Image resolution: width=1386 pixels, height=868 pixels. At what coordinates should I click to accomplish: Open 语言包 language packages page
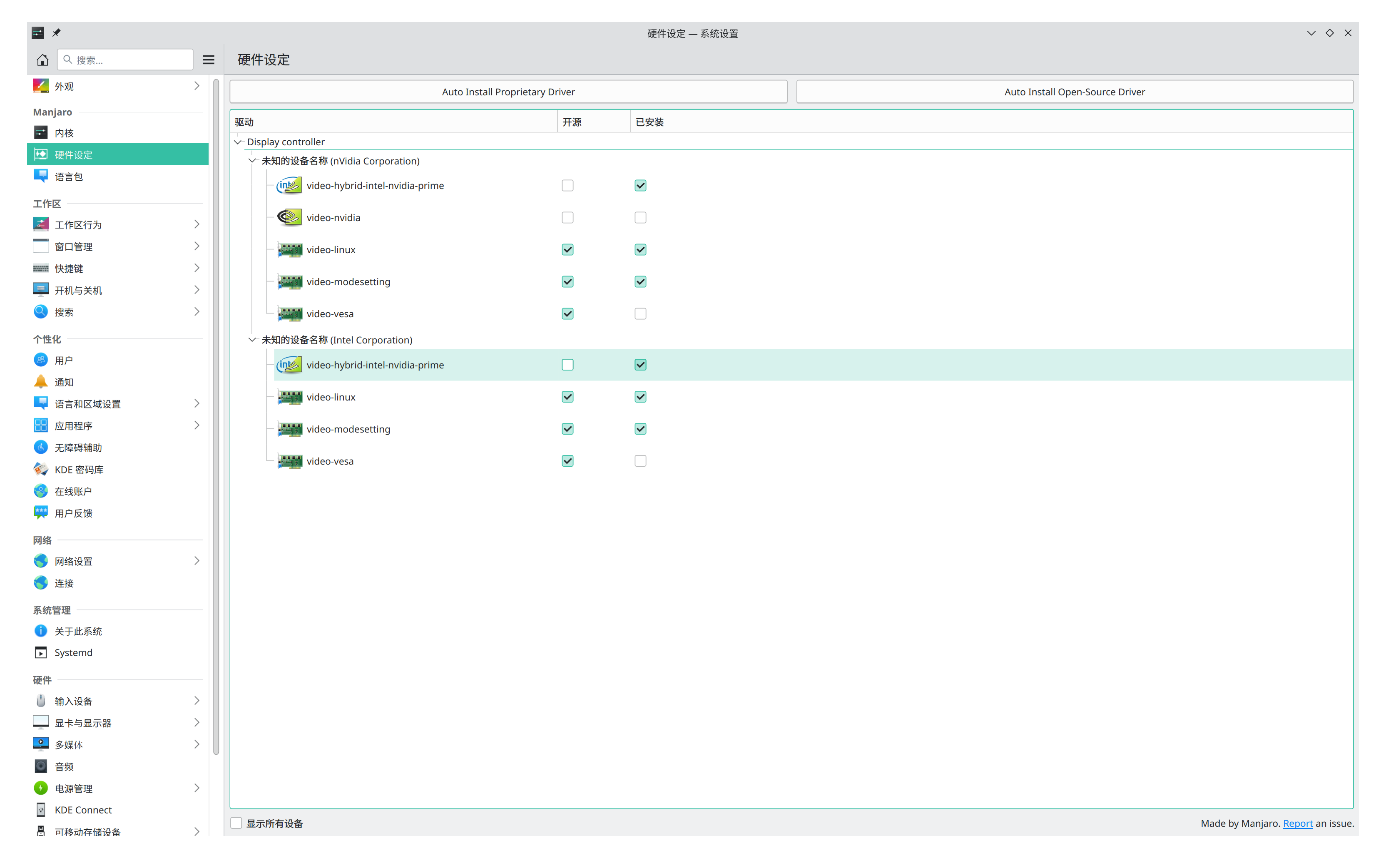(69, 177)
